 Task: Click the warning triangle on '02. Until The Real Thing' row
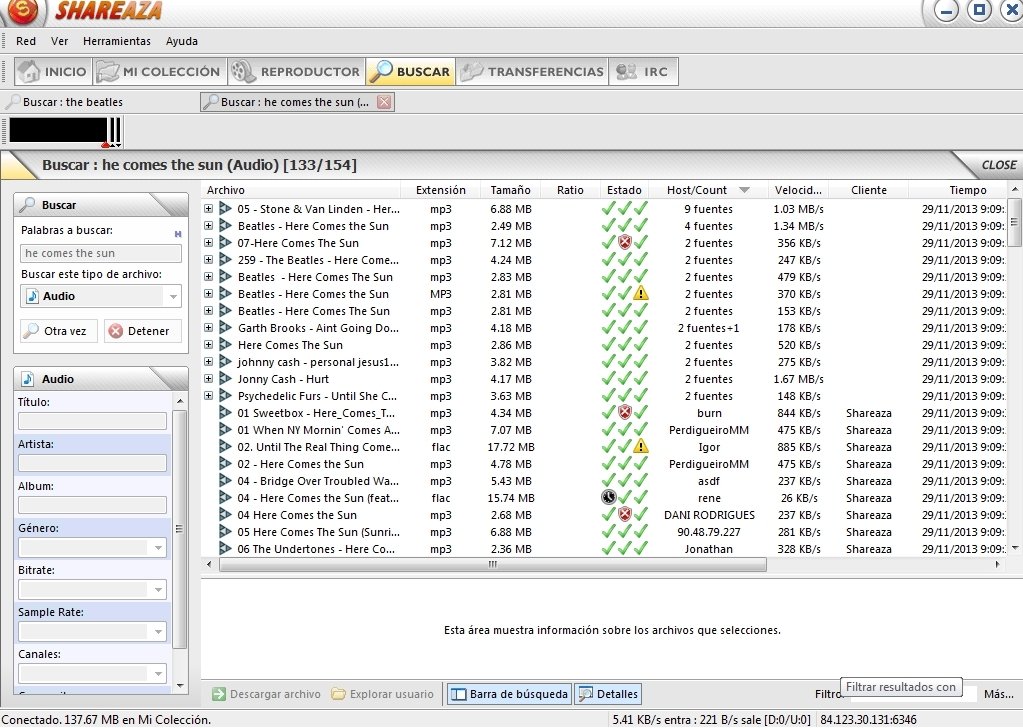(x=641, y=446)
